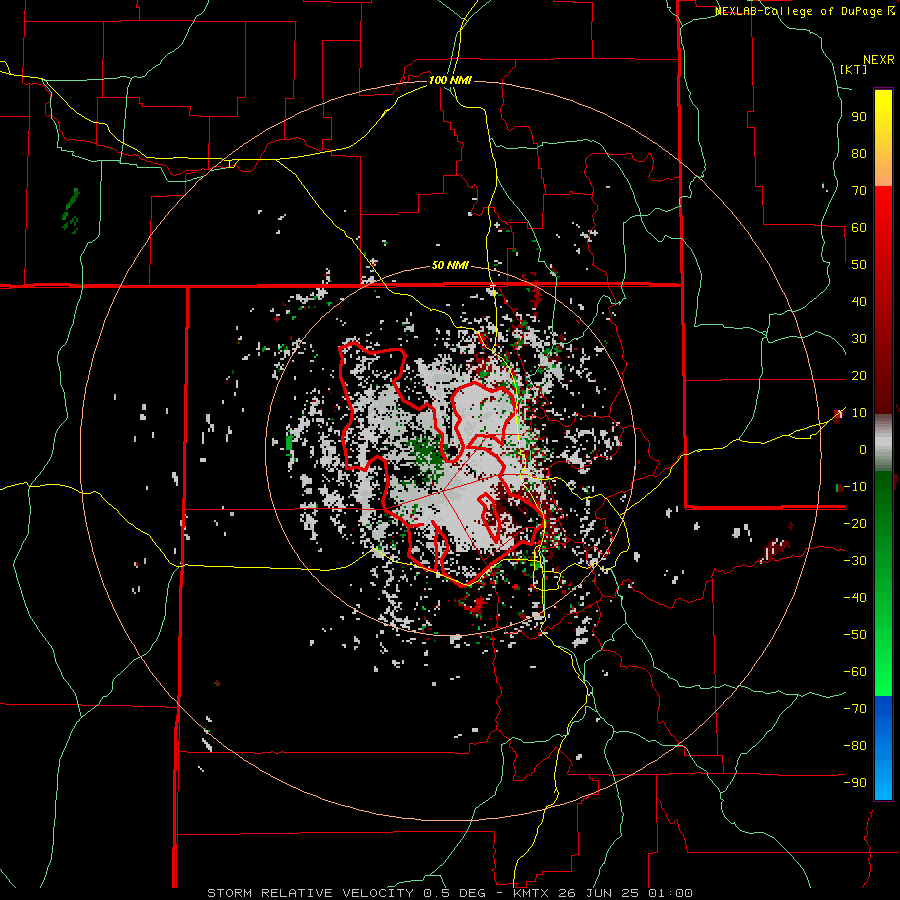Screen dimensions: 900x900
Task: Select the 30 value on the velocity scale
Action: pyautogui.click(x=859, y=339)
